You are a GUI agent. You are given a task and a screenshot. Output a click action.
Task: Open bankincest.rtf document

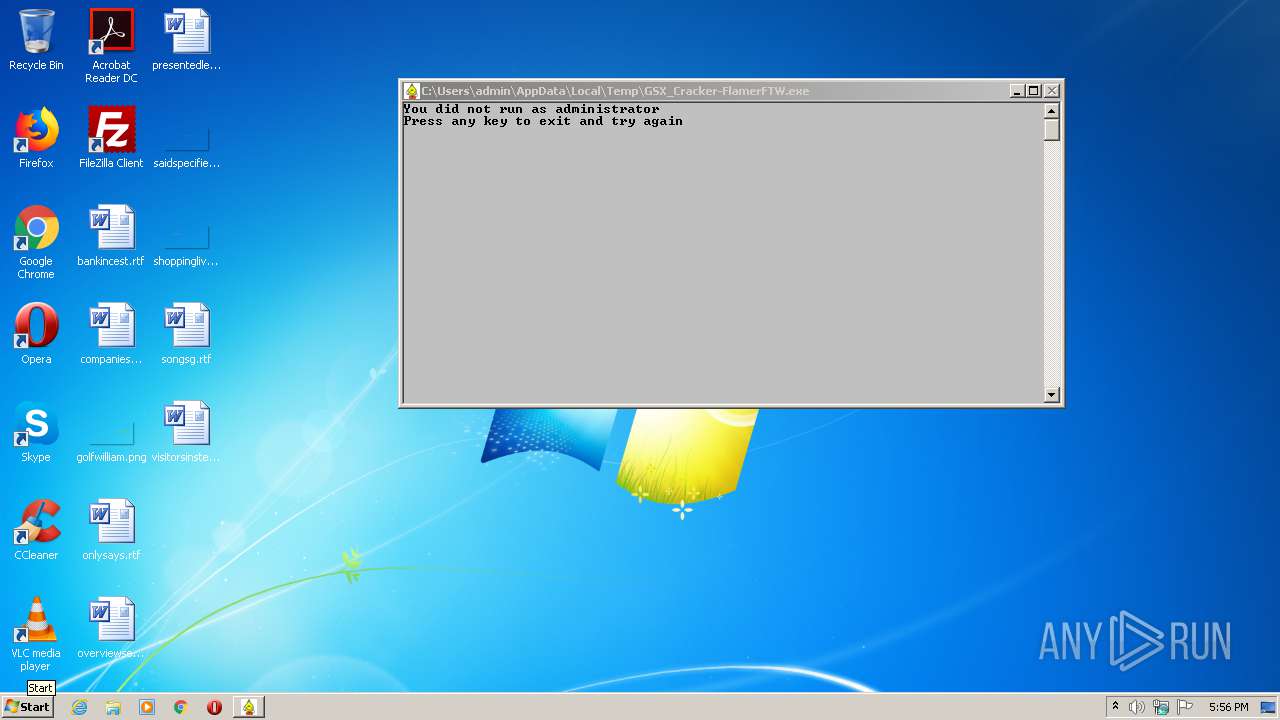pyautogui.click(x=111, y=236)
